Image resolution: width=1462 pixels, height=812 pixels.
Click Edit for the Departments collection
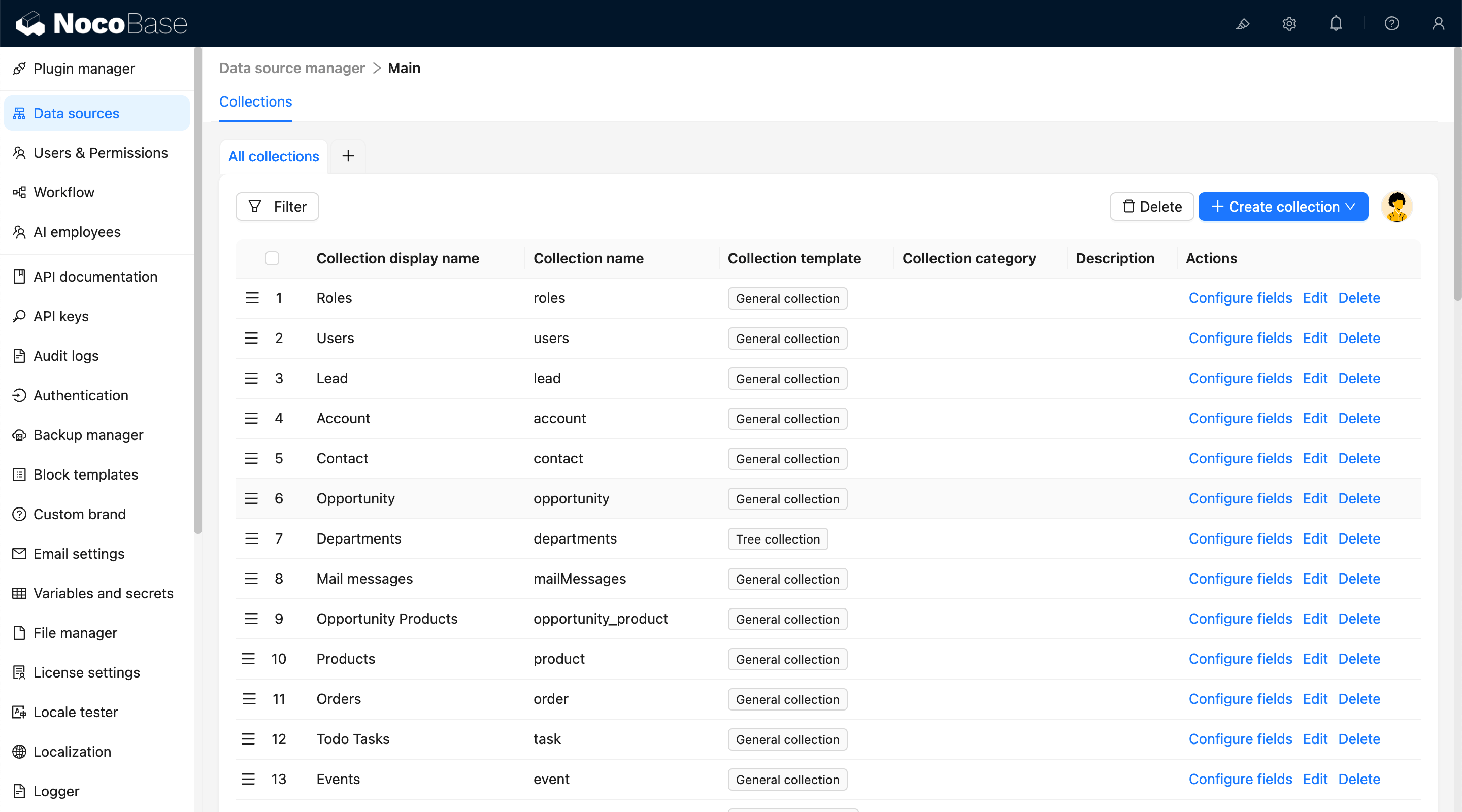coord(1314,538)
